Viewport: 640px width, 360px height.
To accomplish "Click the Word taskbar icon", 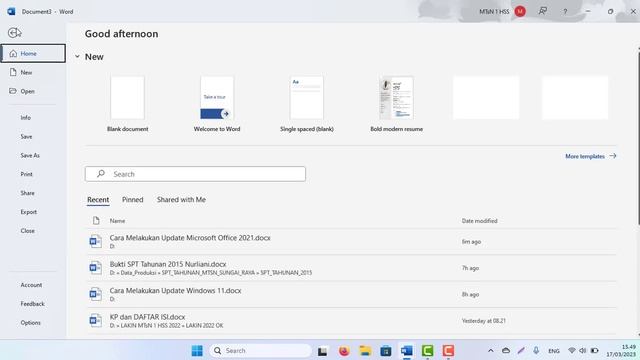I will [x=407, y=351].
